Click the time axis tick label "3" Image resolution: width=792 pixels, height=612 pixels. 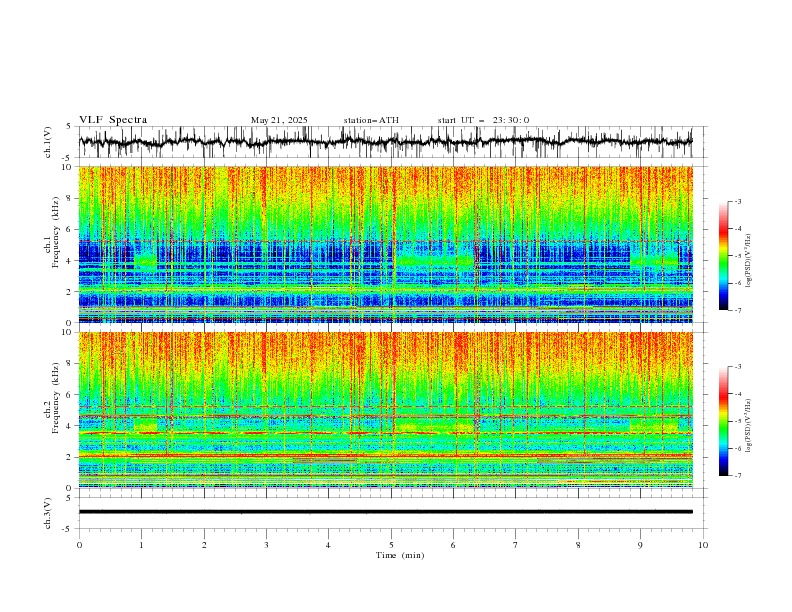pos(266,545)
